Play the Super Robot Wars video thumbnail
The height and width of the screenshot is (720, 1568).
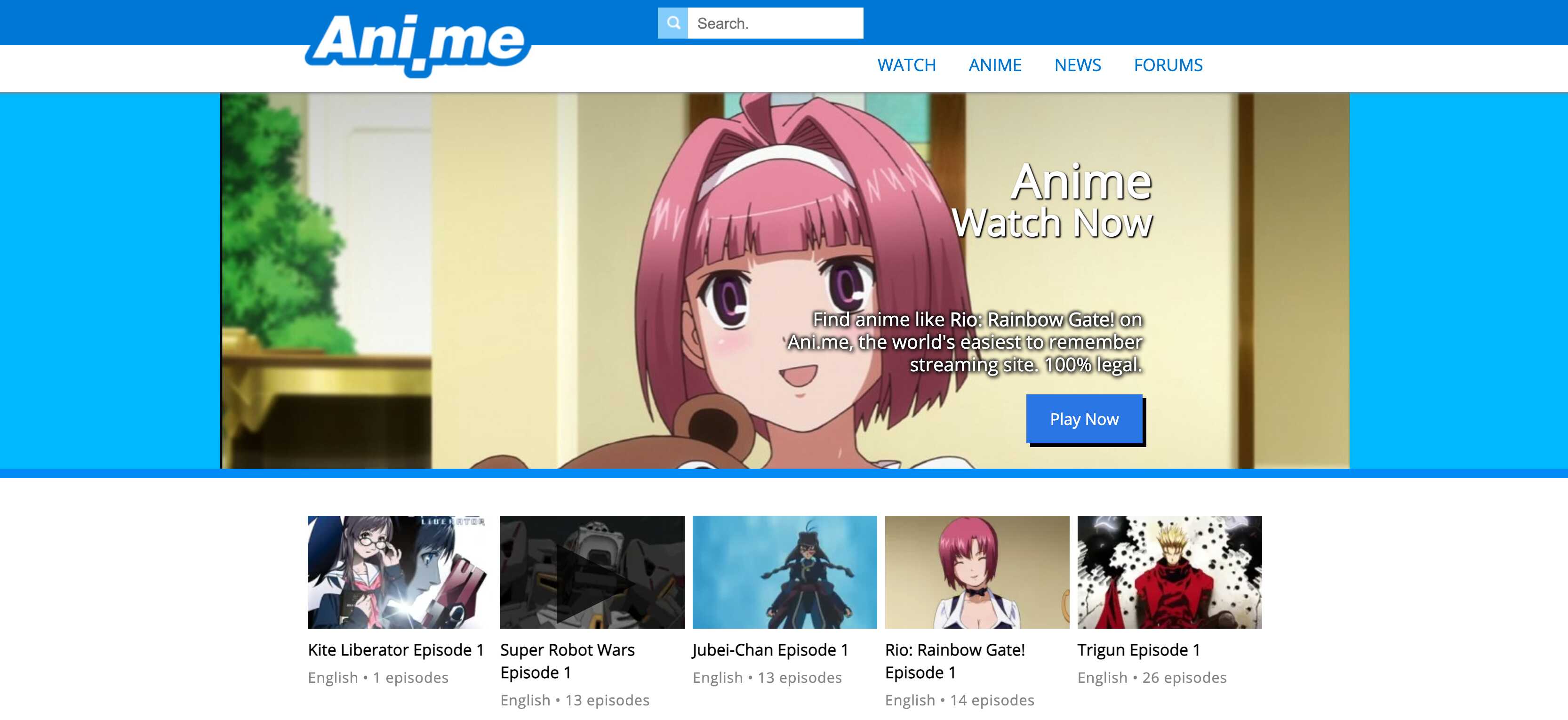point(592,571)
